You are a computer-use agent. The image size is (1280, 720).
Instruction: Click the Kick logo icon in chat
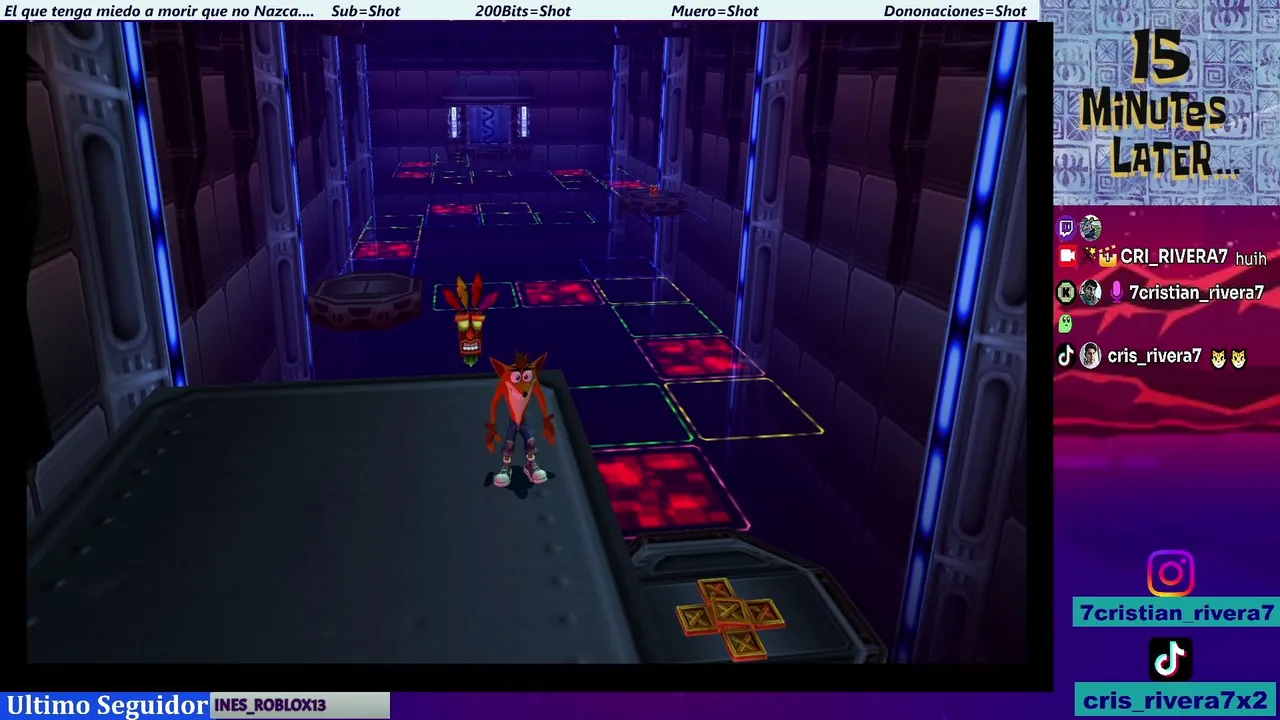coord(1067,292)
